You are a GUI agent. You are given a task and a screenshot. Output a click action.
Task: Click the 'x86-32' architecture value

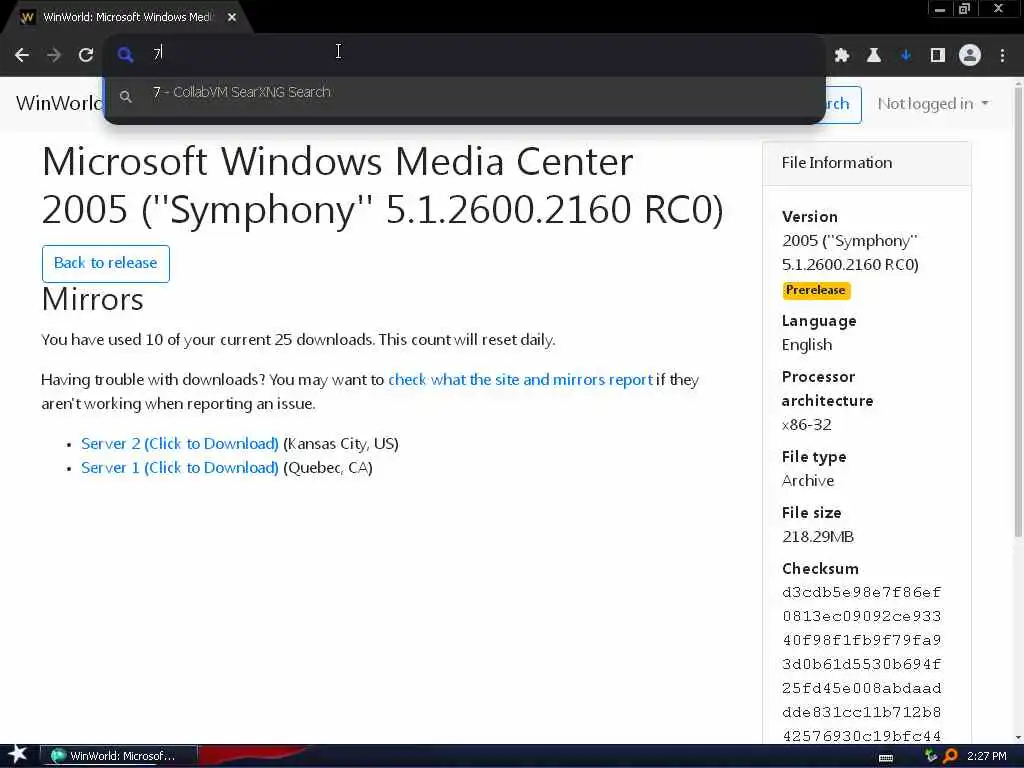click(807, 424)
